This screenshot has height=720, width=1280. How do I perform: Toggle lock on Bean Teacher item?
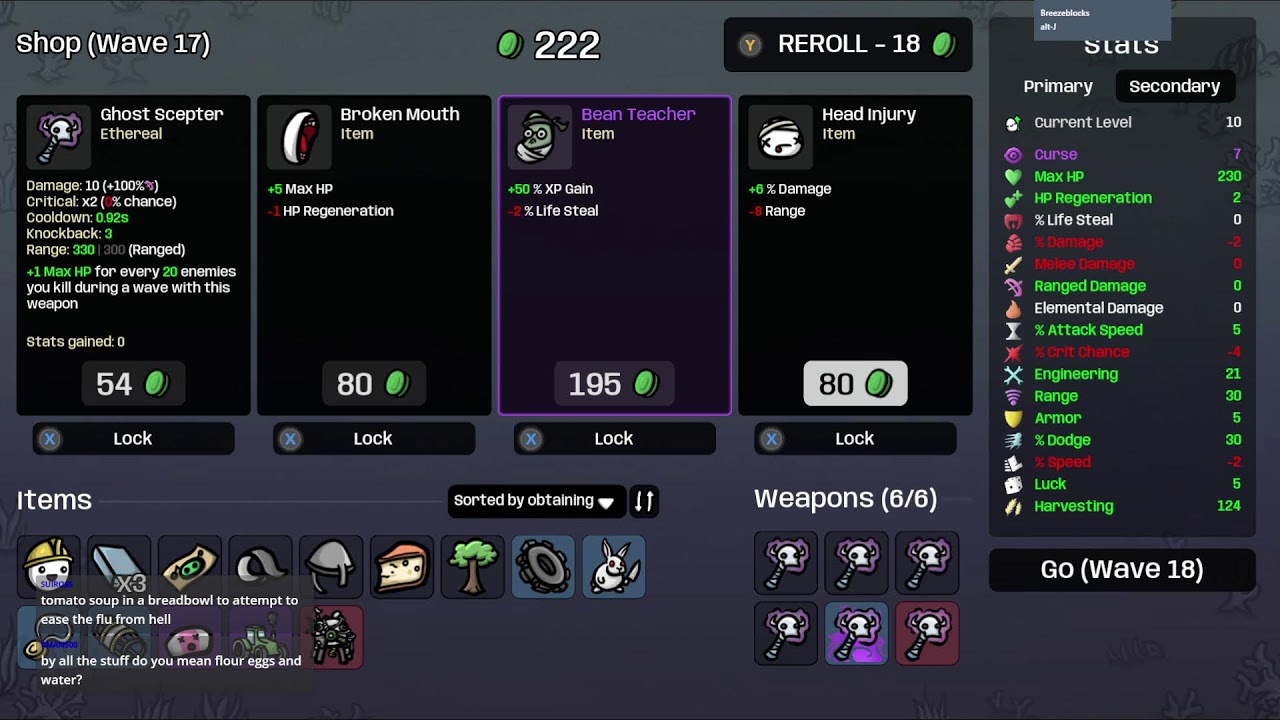coord(615,438)
